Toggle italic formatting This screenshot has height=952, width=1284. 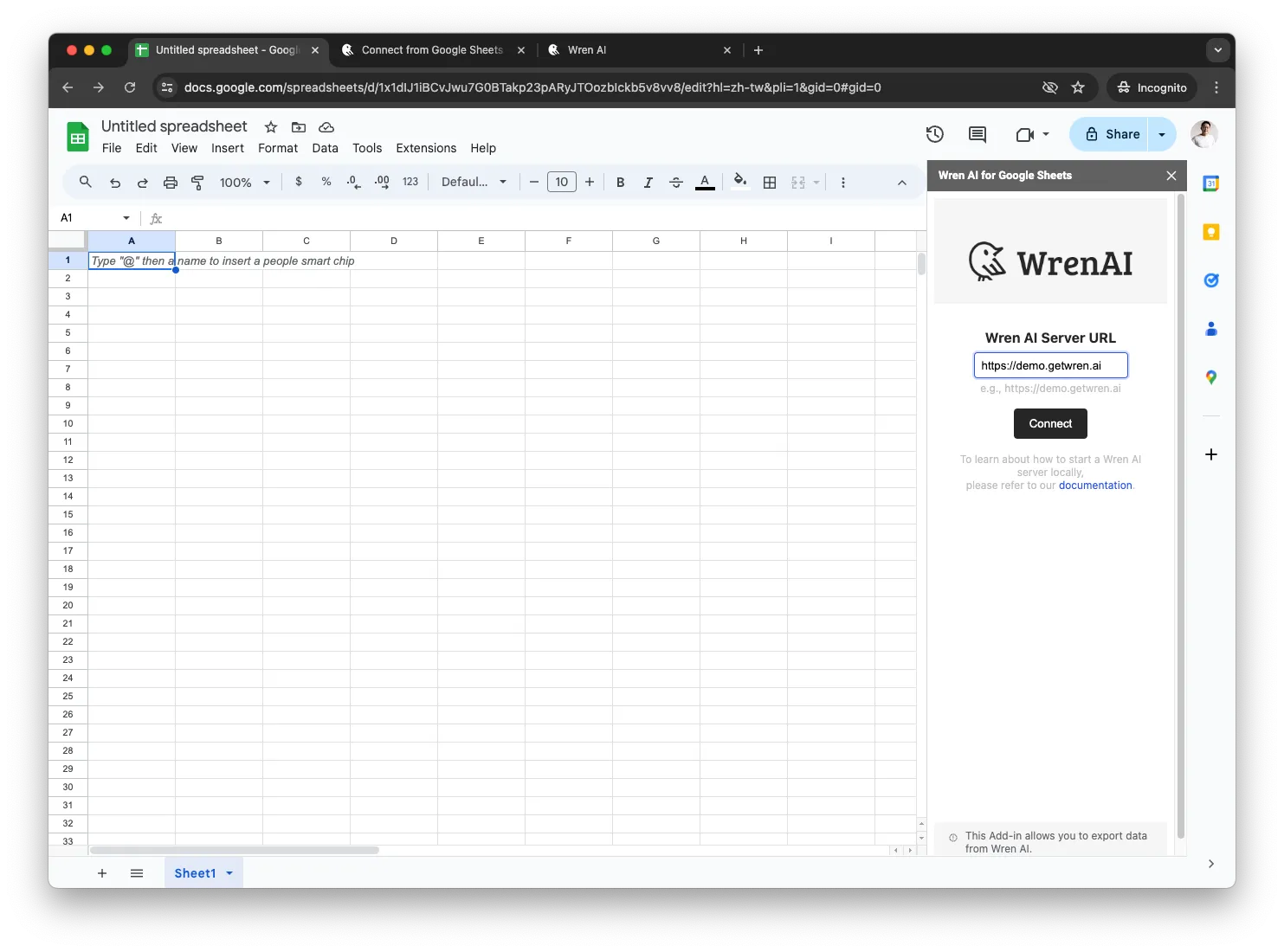click(x=648, y=182)
